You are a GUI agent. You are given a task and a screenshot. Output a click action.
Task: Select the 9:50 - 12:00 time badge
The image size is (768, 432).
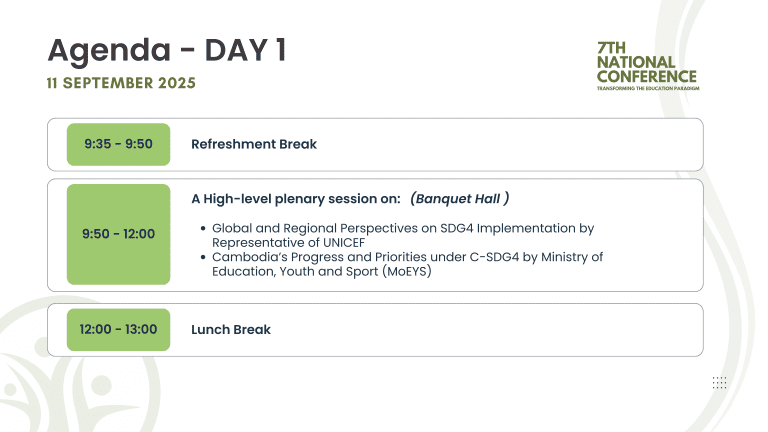[x=119, y=234]
